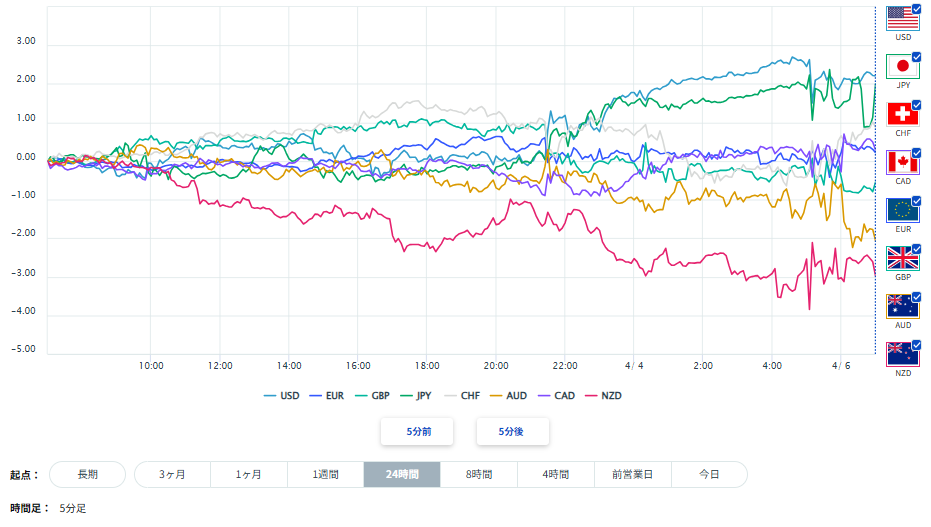Image resolution: width=931 pixels, height=527 pixels.
Task: Toggle the USD series in legend
Action: [281, 396]
